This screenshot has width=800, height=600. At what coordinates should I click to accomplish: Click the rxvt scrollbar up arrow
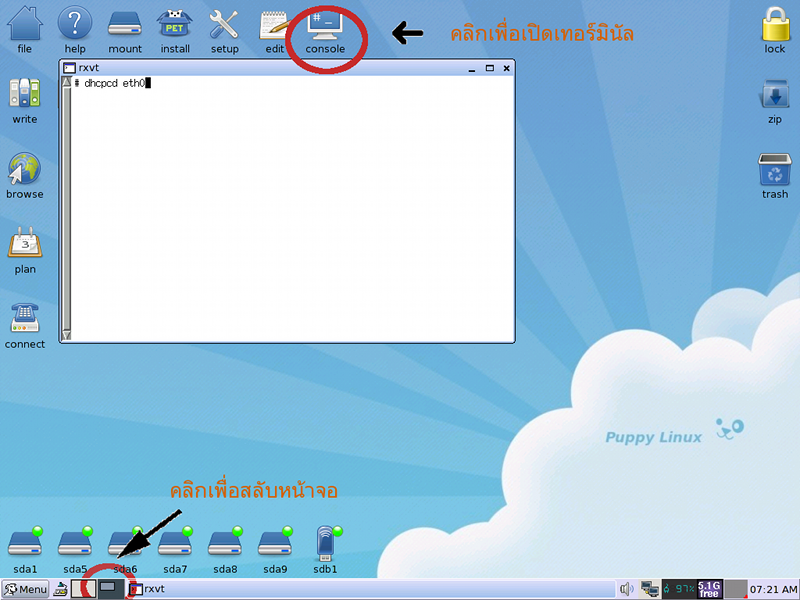tap(66, 82)
